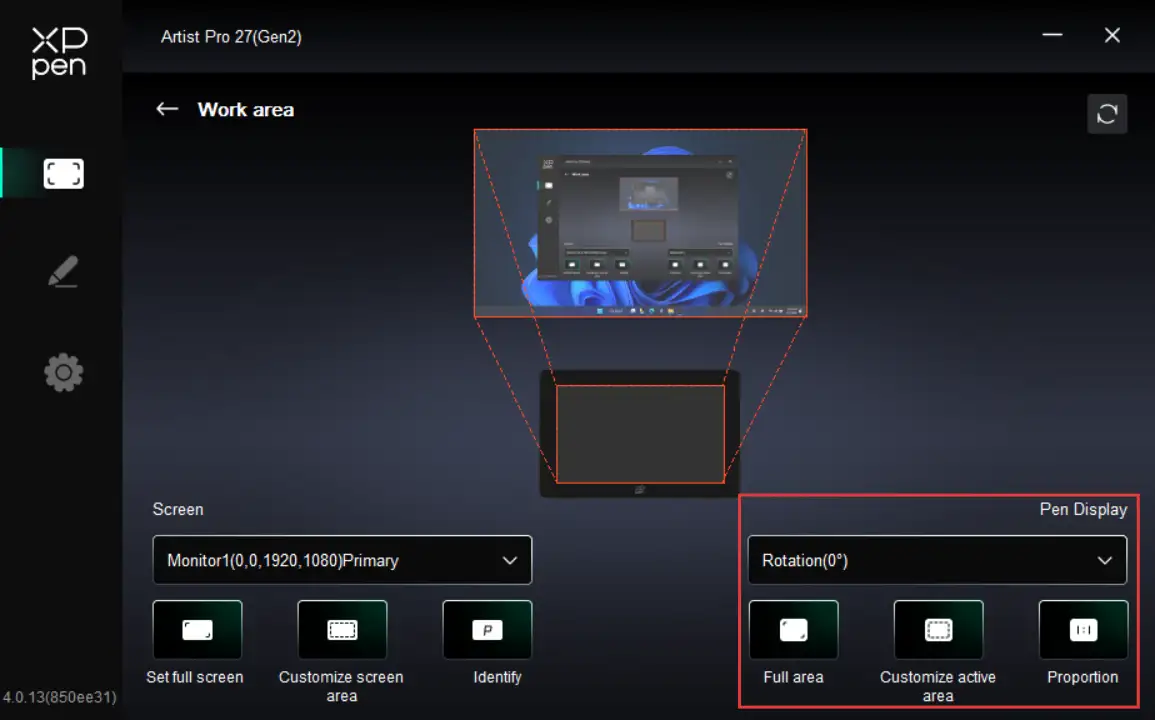Minimize the XPPen window
Screen dimensions: 1155x720
click(1052, 35)
